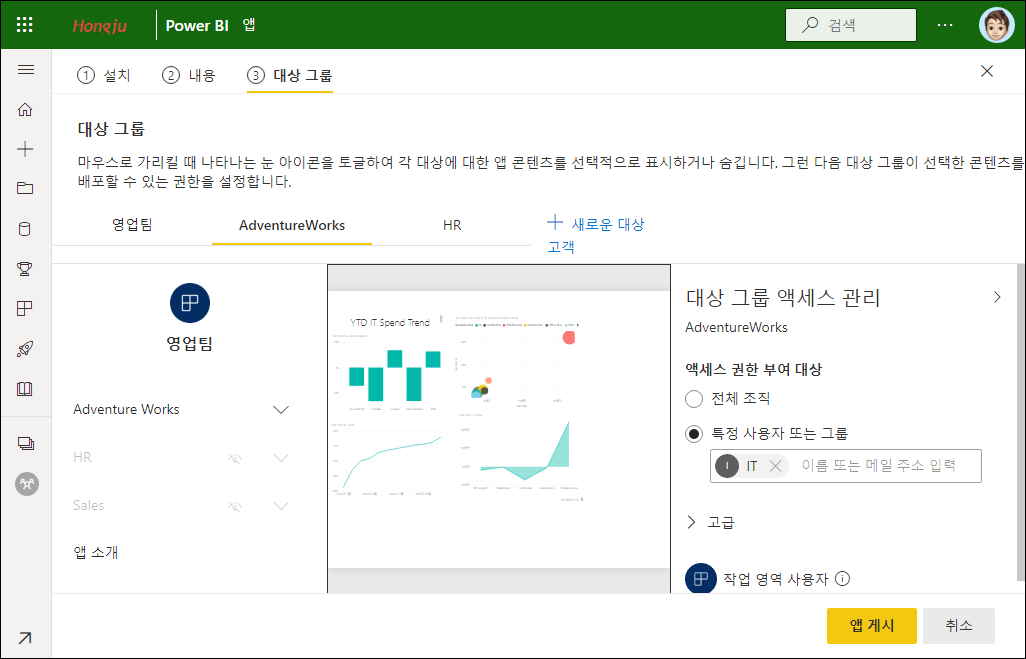
Task: Click the Power BI header link
Action: [x=197, y=26]
